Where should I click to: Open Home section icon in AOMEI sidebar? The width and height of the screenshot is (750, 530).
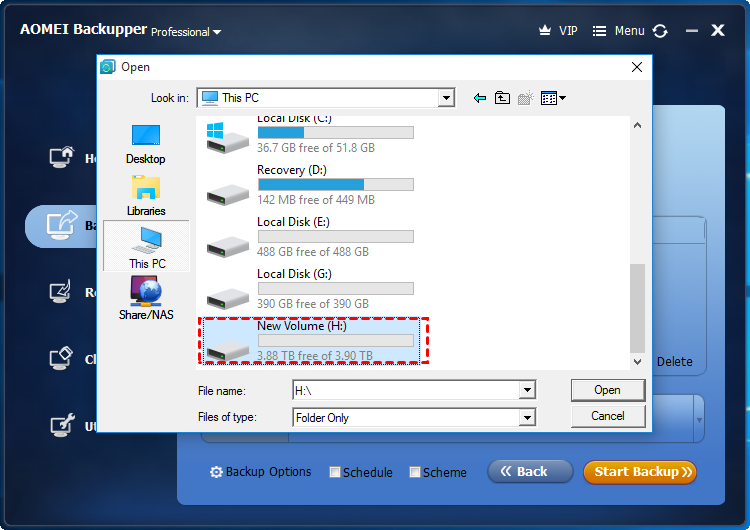point(62,157)
